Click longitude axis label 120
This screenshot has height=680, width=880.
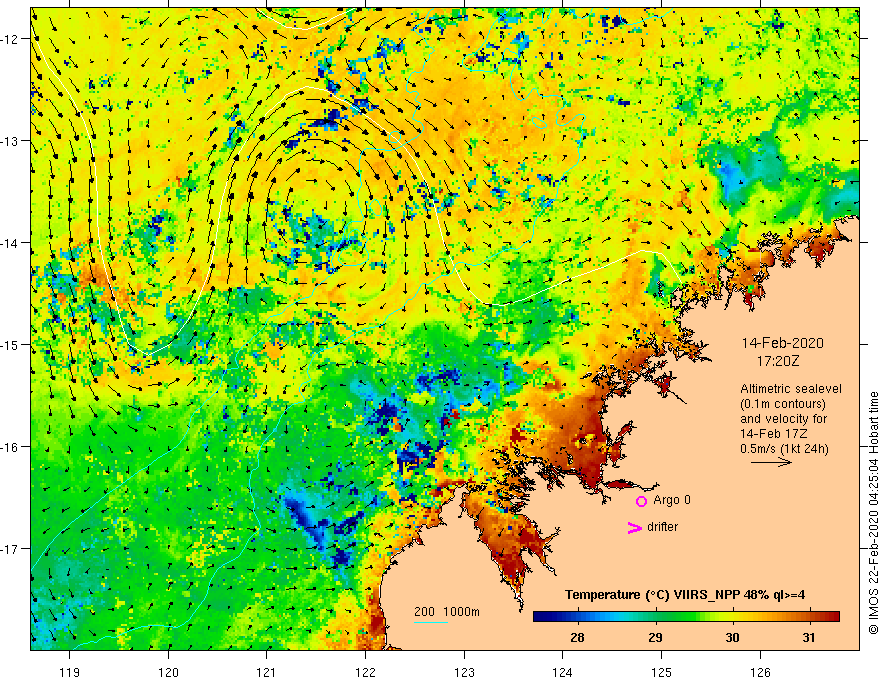[x=168, y=672]
